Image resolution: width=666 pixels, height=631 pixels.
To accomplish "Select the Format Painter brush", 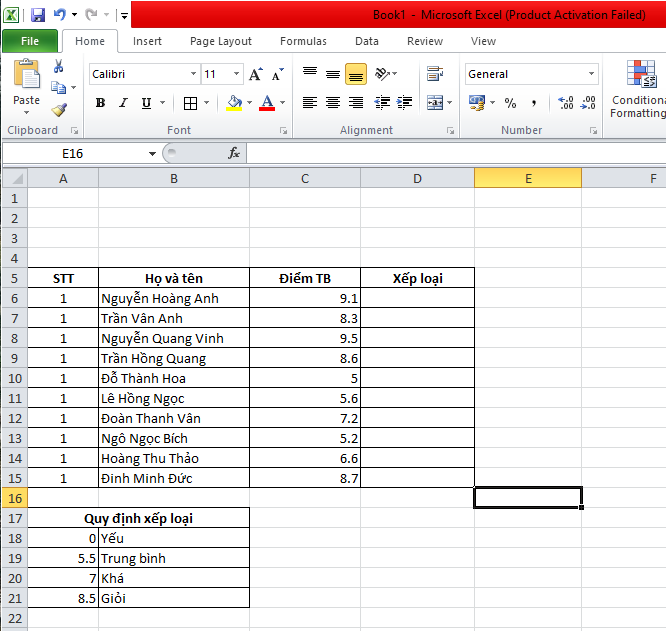I will tap(59, 110).
